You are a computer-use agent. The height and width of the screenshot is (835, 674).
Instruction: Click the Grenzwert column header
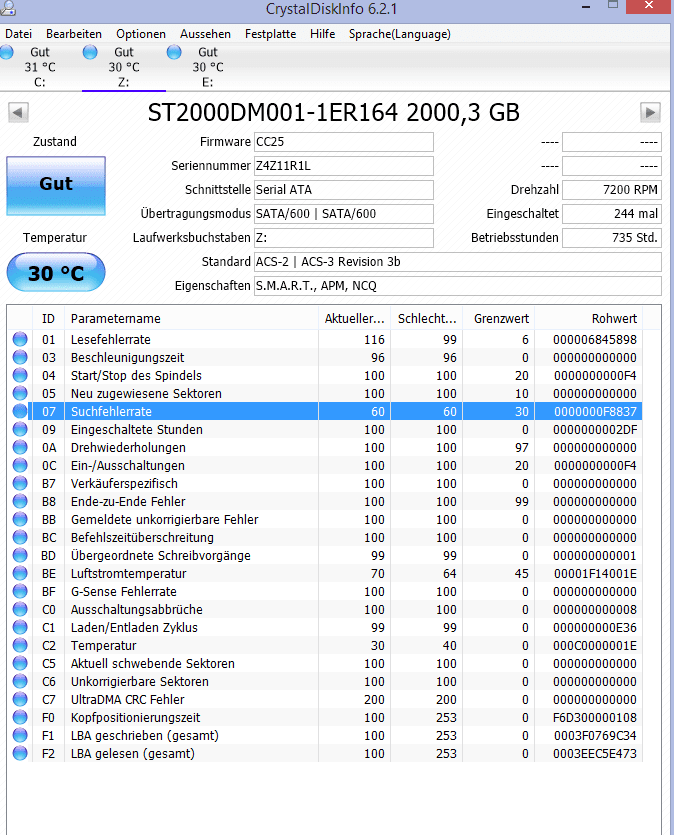[x=499, y=318]
